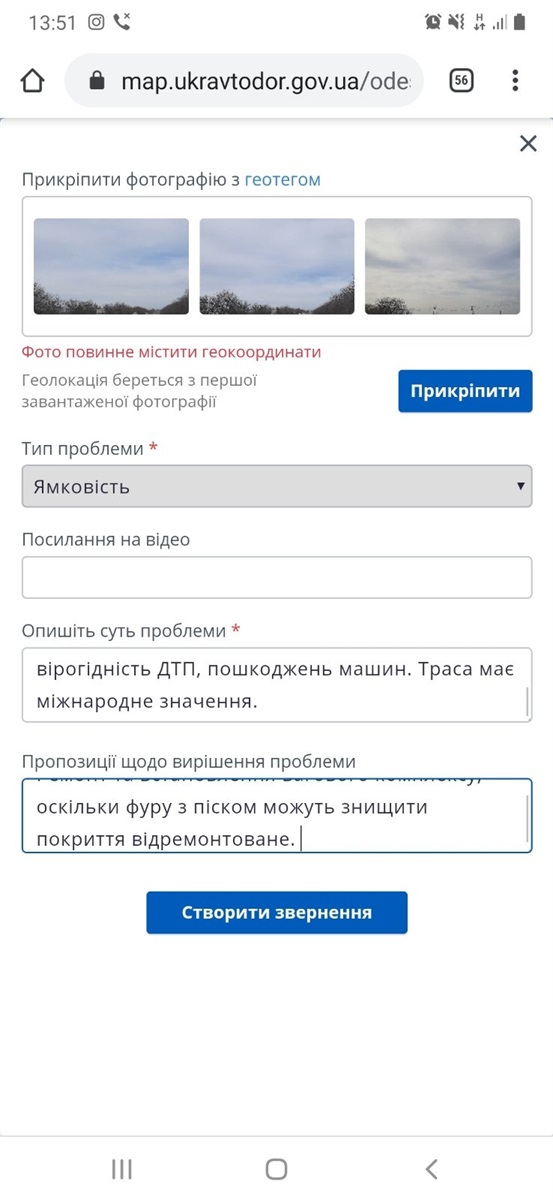Tap the Instagram notification icon in status bar

pos(96,21)
